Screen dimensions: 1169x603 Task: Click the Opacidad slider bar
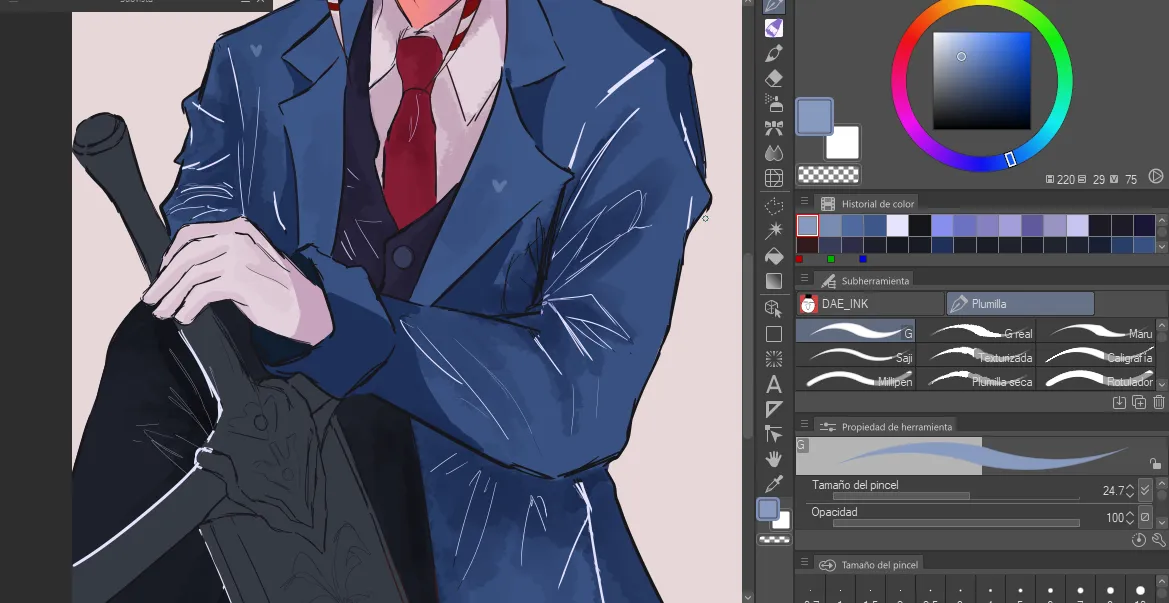coord(956,523)
